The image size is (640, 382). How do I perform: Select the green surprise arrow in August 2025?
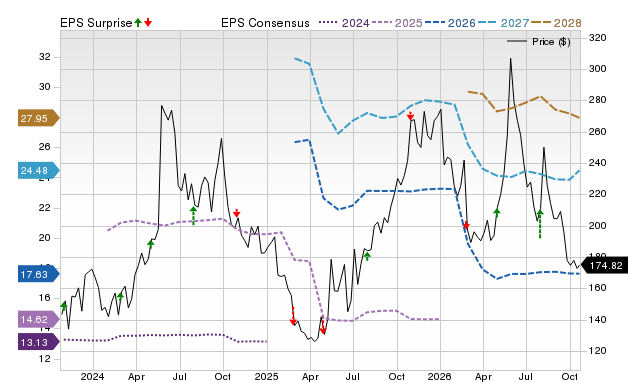(367, 256)
